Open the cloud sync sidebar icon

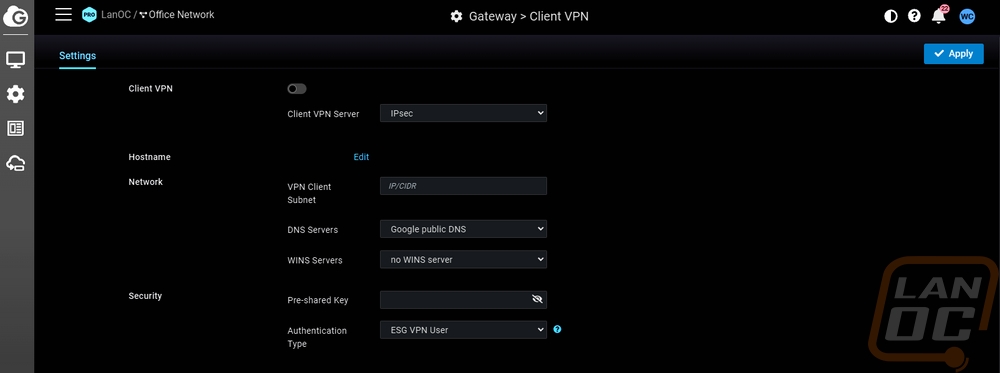15,164
